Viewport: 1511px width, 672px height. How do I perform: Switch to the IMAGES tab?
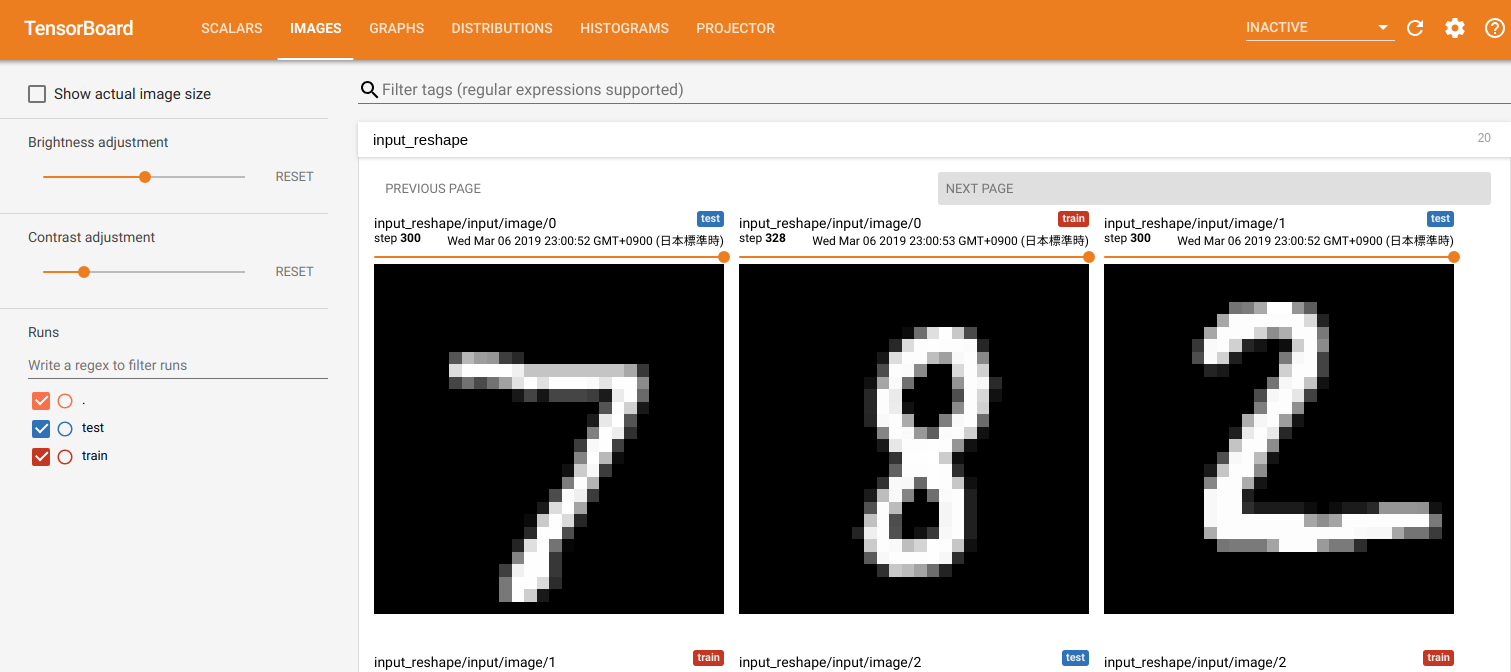[316, 28]
